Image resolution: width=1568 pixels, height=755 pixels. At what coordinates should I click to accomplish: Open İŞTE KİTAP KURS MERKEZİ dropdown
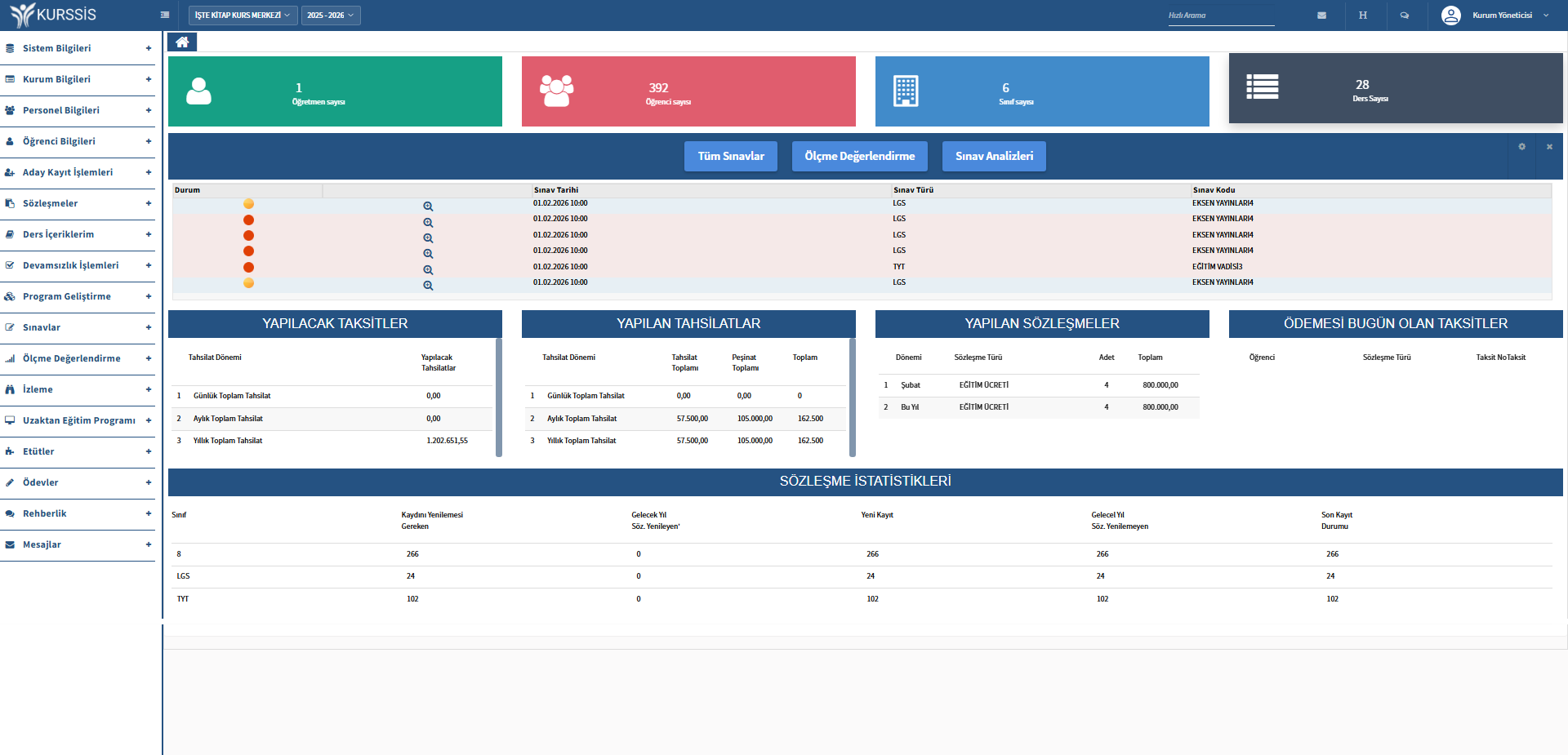click(x=243, y=16)
